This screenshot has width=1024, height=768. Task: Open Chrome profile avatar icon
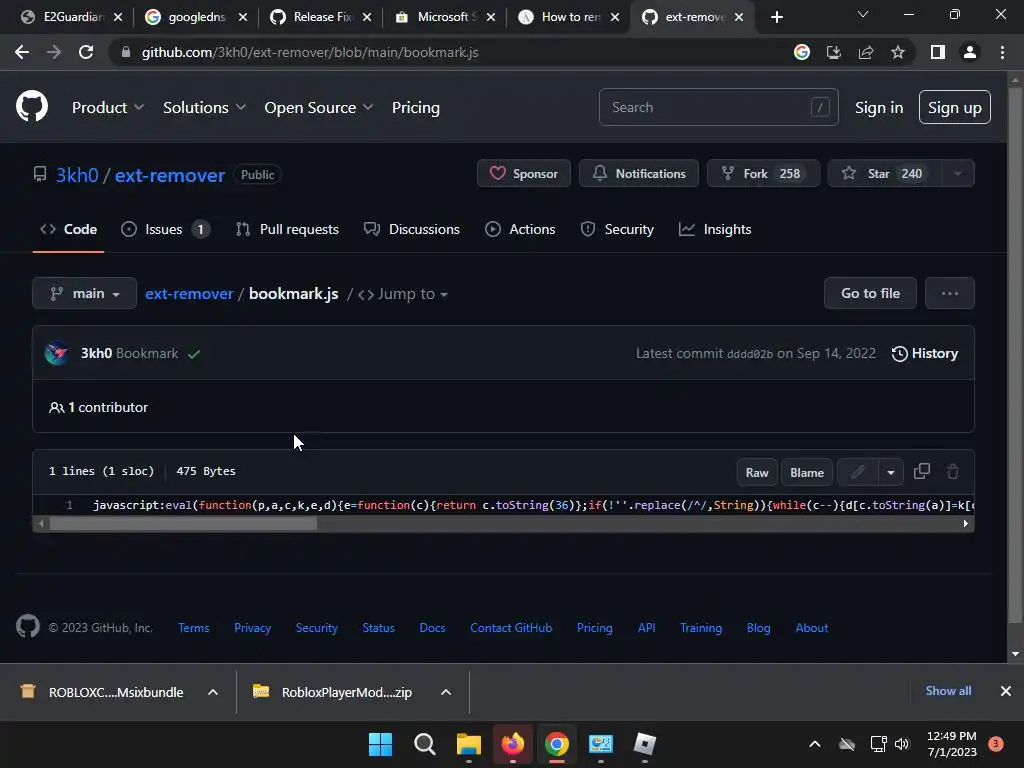(x=970, y=52)
